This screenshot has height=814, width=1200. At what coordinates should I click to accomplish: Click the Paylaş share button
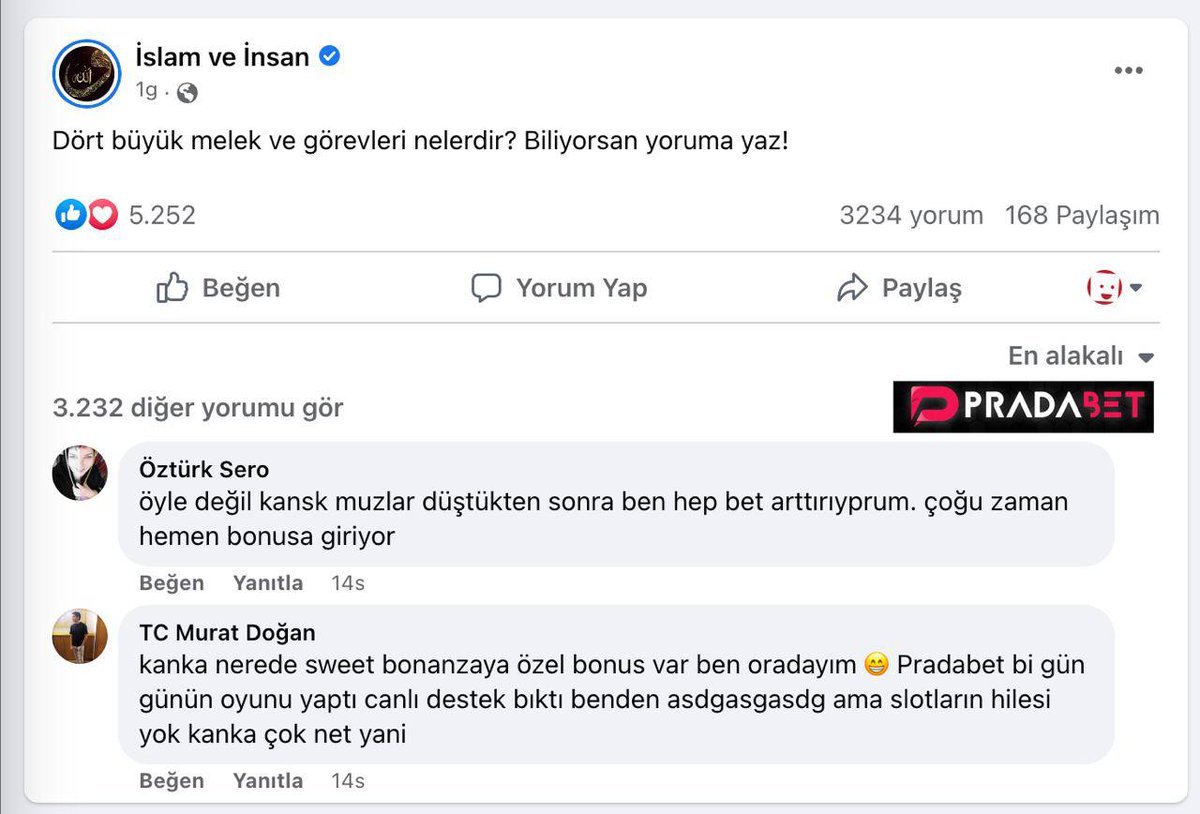(x=899, y=289)
